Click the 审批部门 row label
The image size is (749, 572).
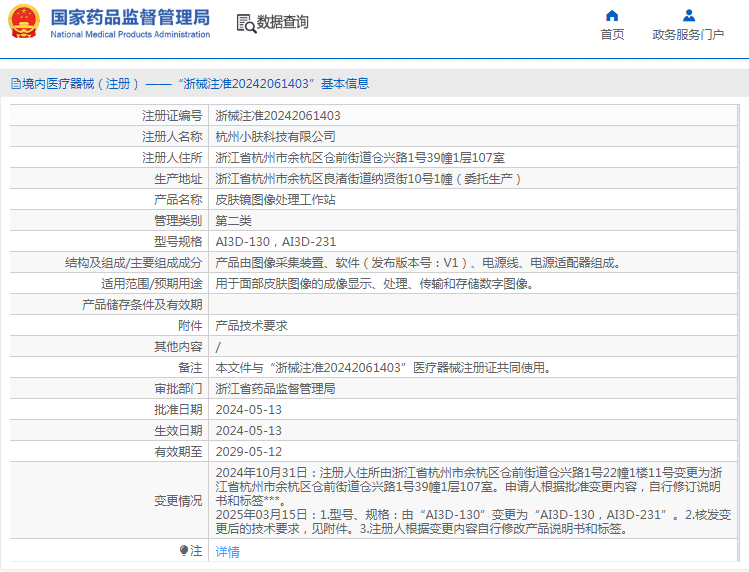178,389
